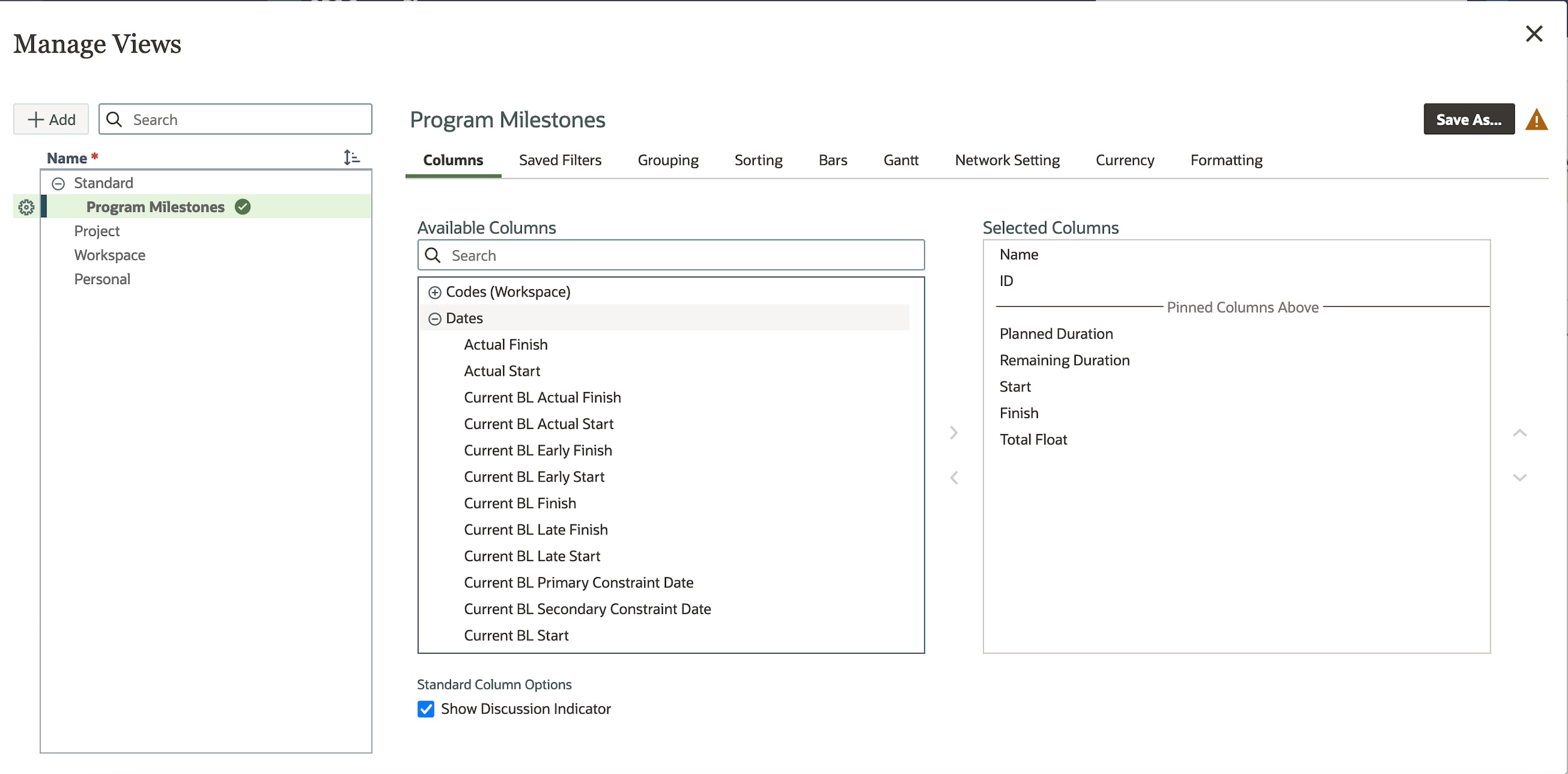Uncheck Show Discussion Indicator checkbox

pos(426,709)
